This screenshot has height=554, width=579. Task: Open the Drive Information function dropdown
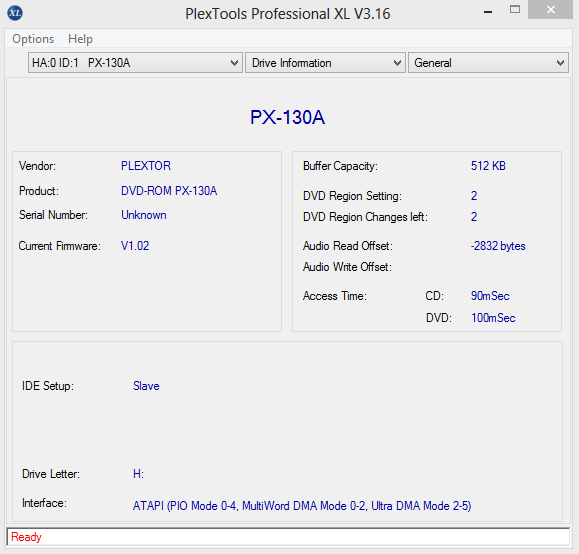(x=325, y=63)
